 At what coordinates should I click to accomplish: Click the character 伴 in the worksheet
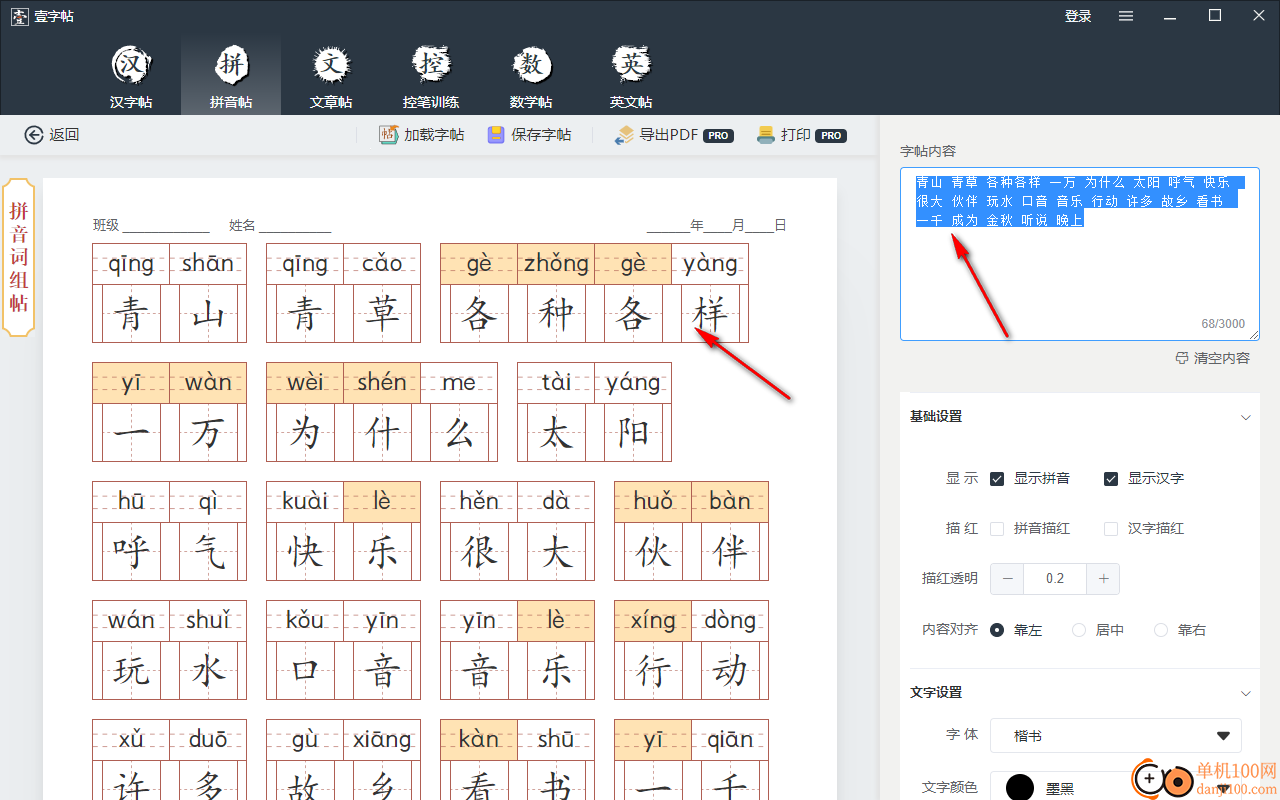tap(730, 551)
